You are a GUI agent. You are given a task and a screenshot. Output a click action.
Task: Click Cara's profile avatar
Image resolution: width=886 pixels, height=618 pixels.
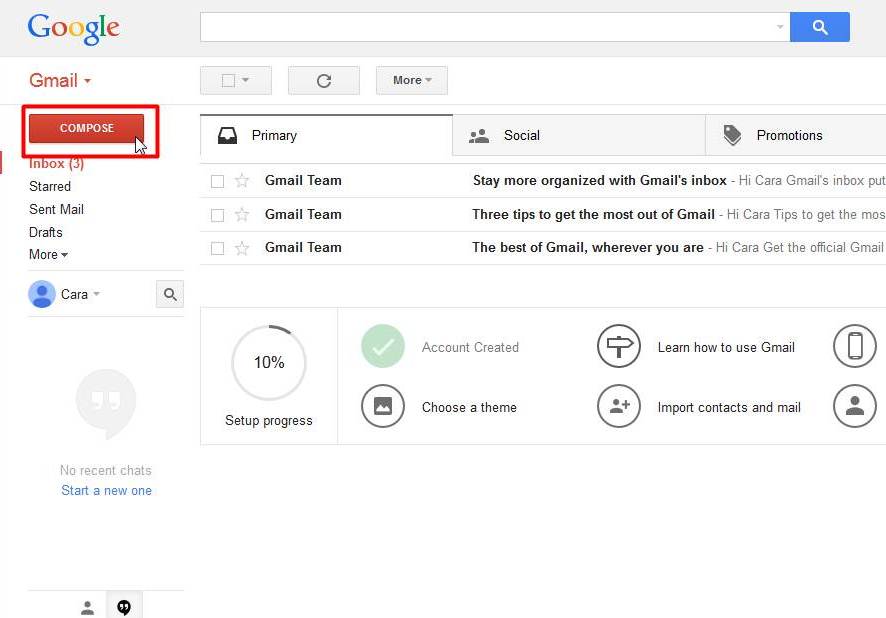pyautogui.click(x=42, y=294)
